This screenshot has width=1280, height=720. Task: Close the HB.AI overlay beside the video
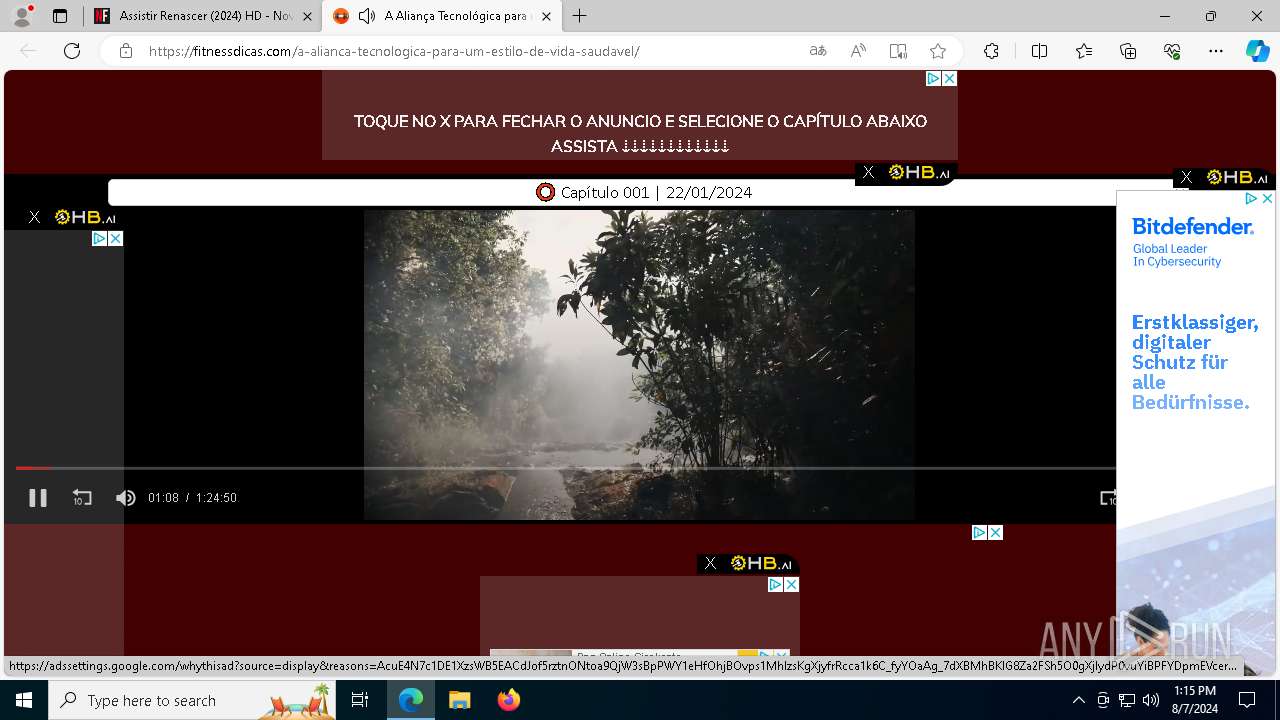tap(34, 217)
